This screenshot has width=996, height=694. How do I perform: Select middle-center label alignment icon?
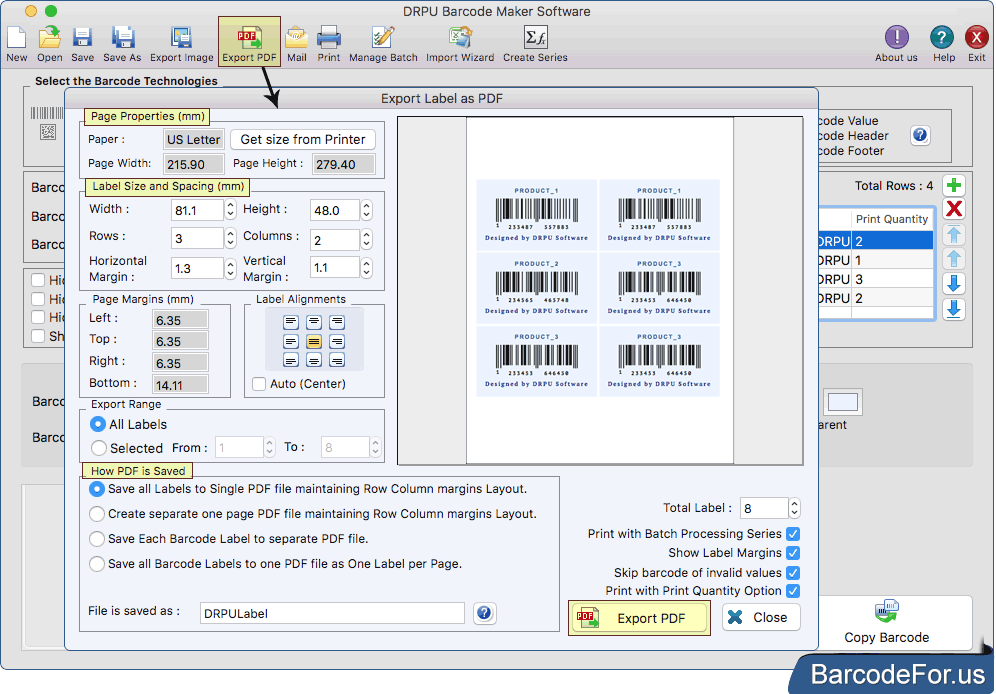(x=314, y=342)
